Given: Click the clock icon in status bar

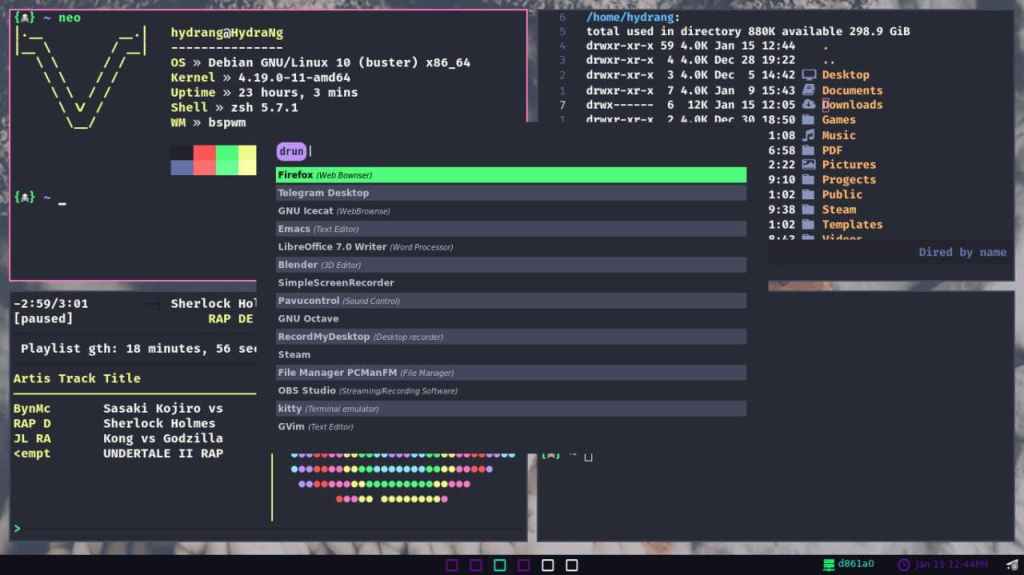Looking at the screenshot, I should click(x=904, y=565).
